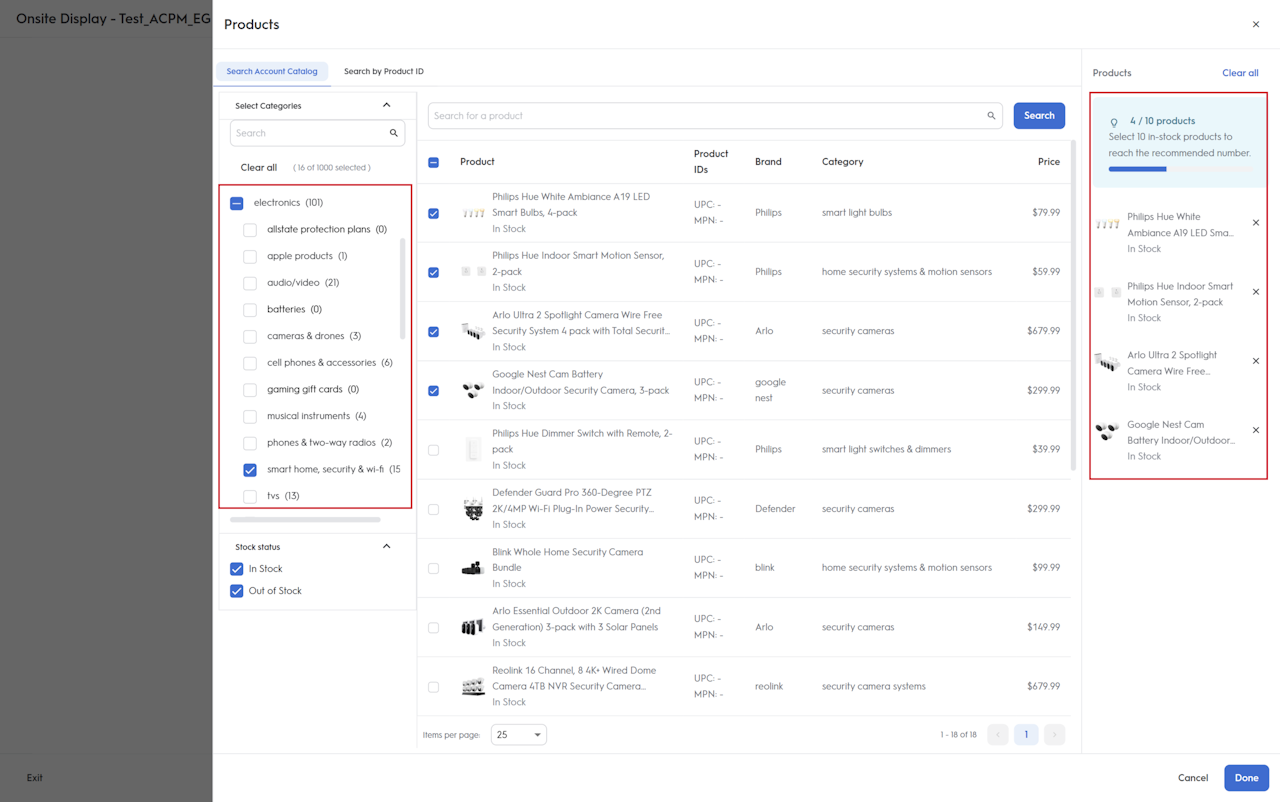The height and width of the screenshot is (802, 1280).
Task: Click the lightbulb tip icon beside 4 / 10 products
Action: point(1114,122)
